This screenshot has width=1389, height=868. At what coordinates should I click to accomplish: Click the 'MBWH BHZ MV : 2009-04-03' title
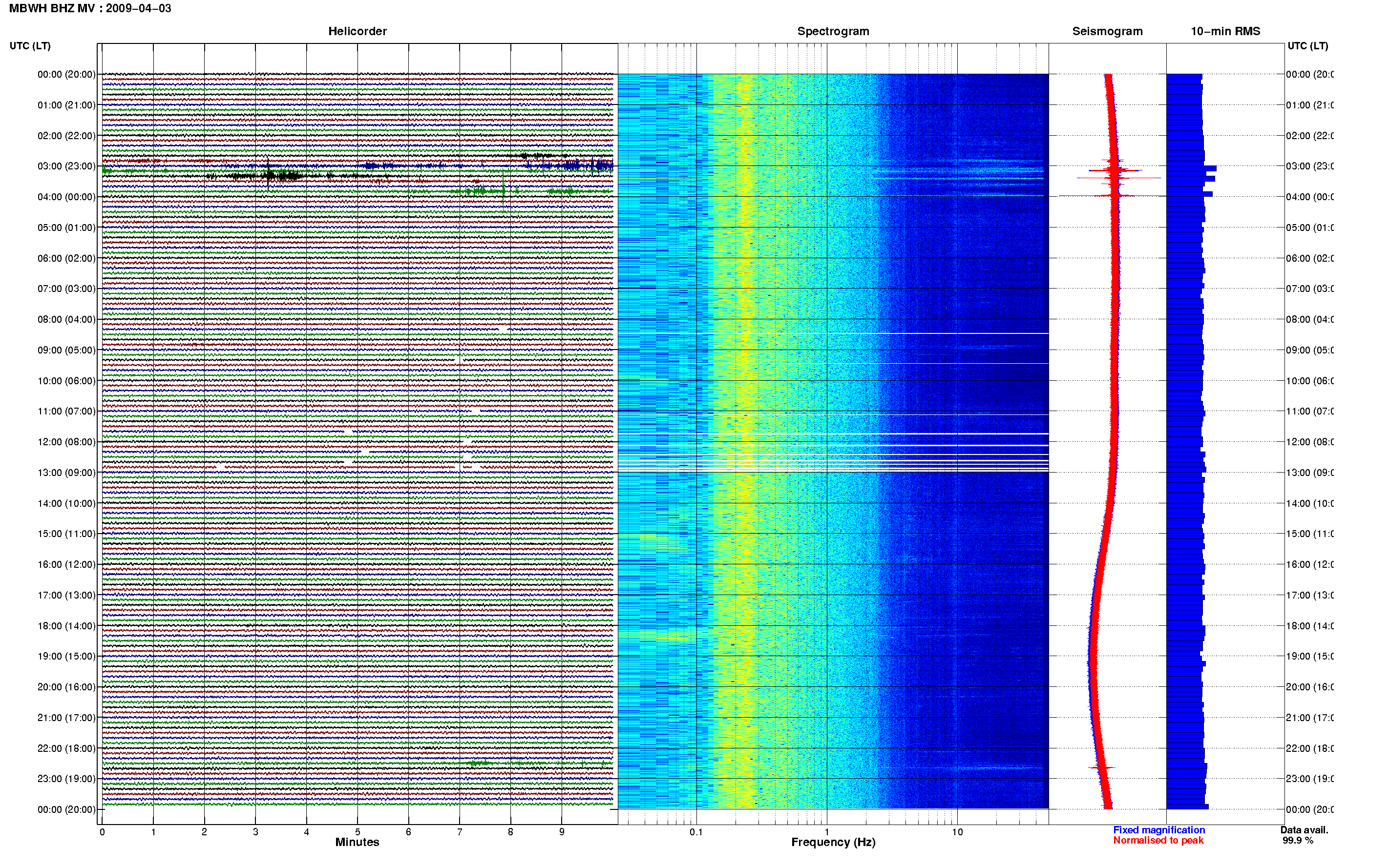[90, 8]
